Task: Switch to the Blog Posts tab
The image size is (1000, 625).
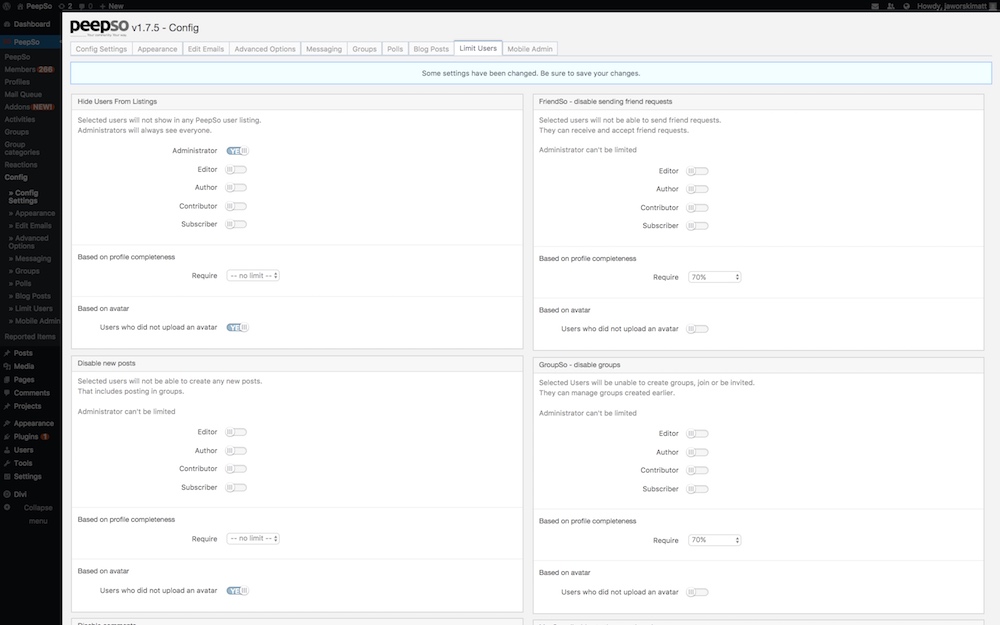Action: (431, 49)
